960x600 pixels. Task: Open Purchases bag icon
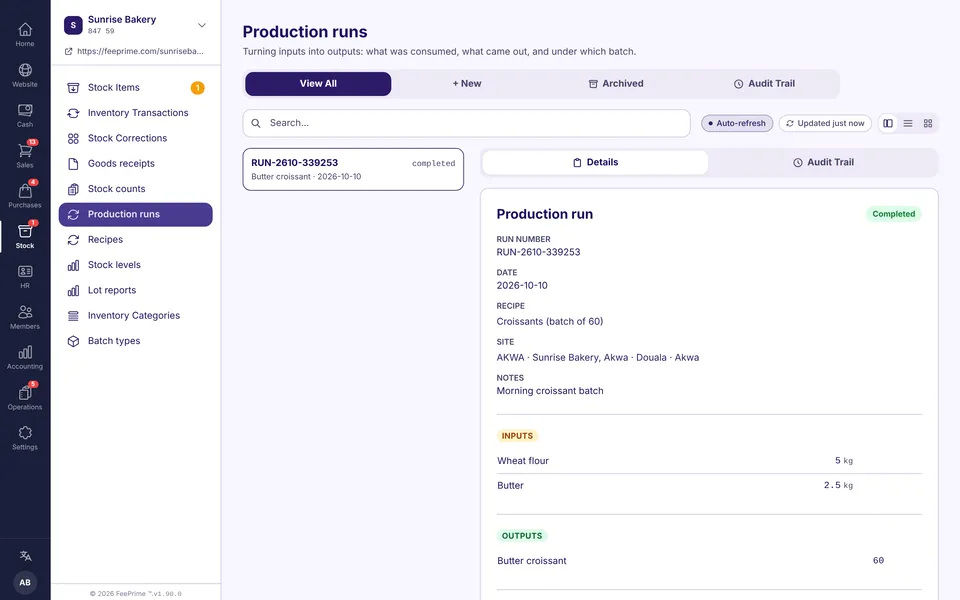(25, 191)
